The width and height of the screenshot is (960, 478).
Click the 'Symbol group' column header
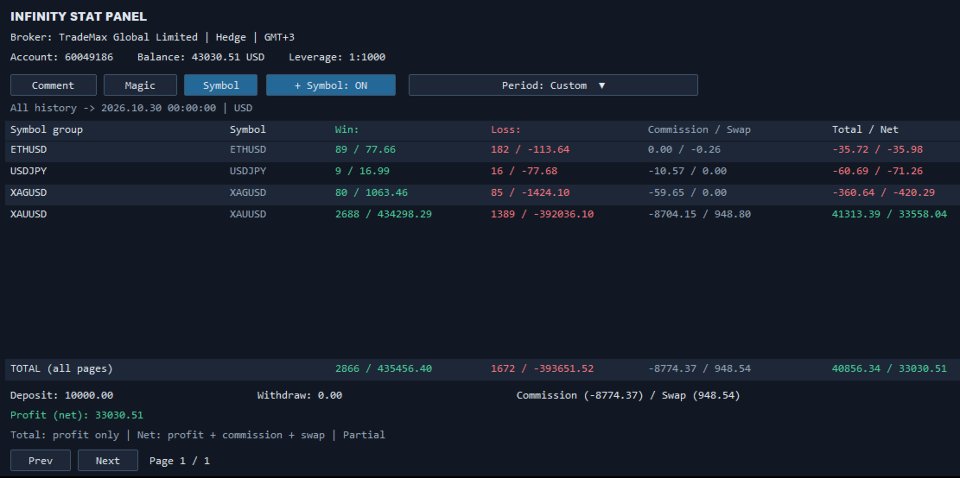[x=47, y=130]
